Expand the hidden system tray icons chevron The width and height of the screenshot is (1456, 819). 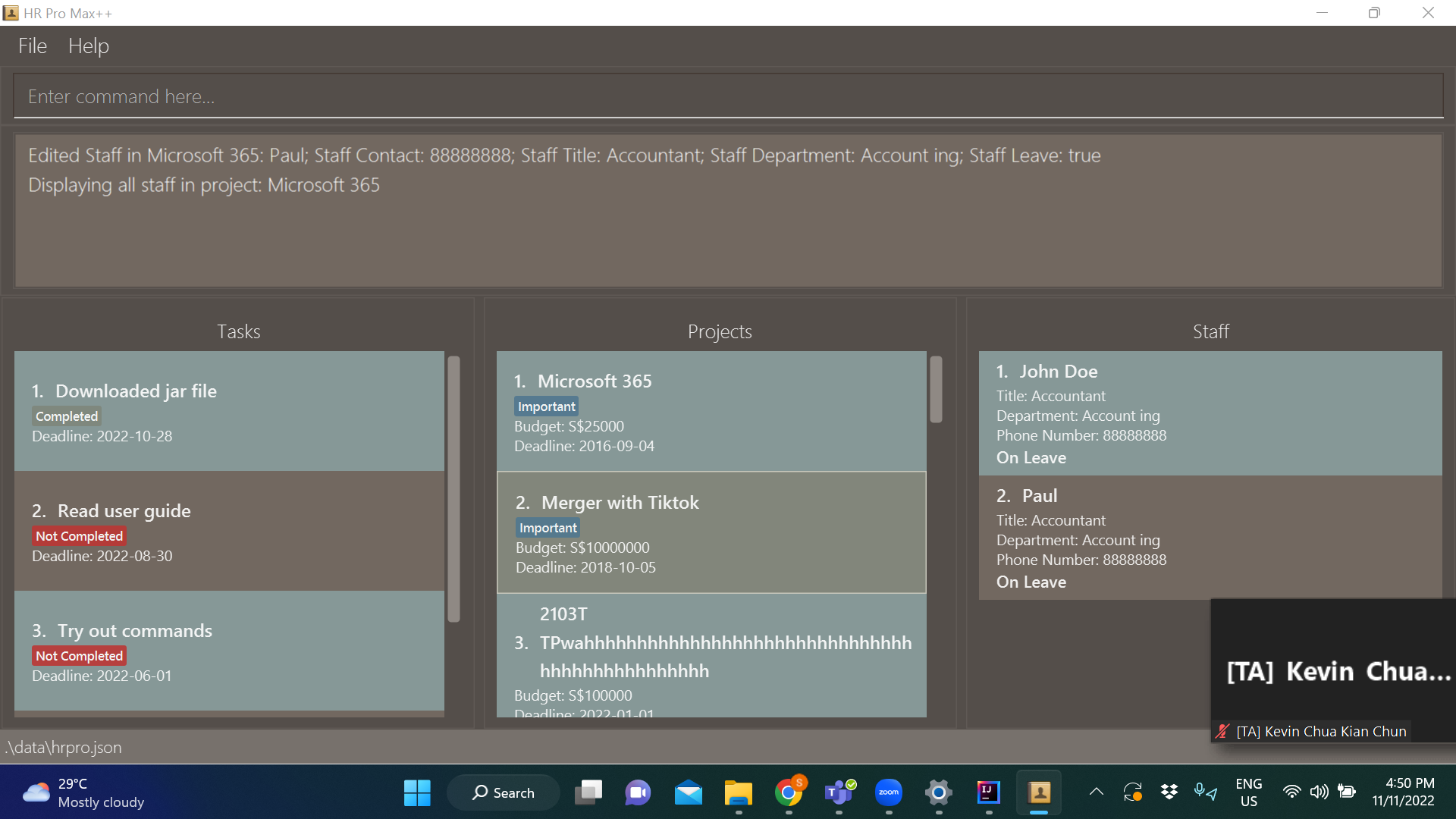1096,792
